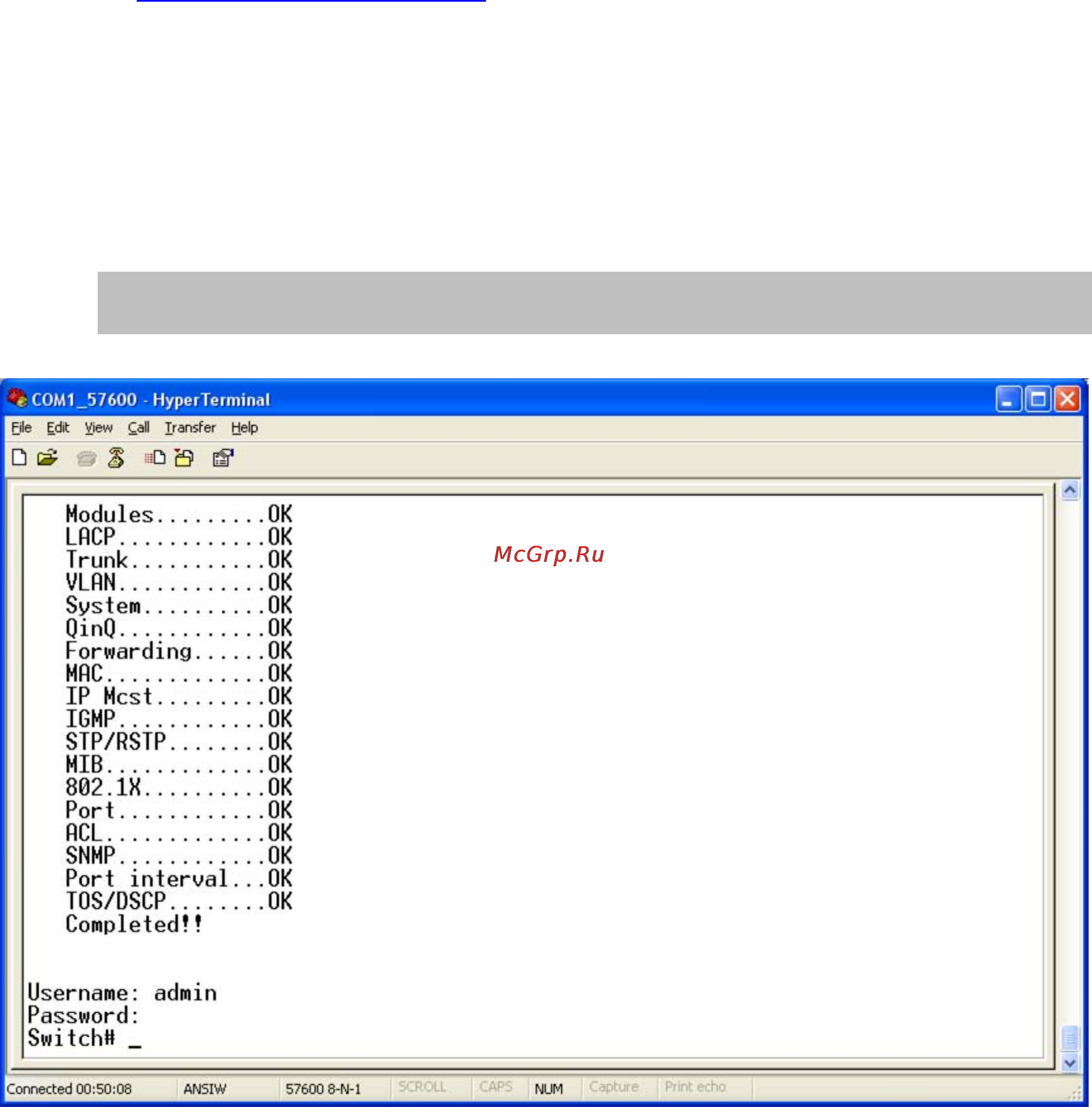The height and width of the screenshot is (1107, 1092).
Task: Click the 'System..........OK' line
Action: (179, 605)
